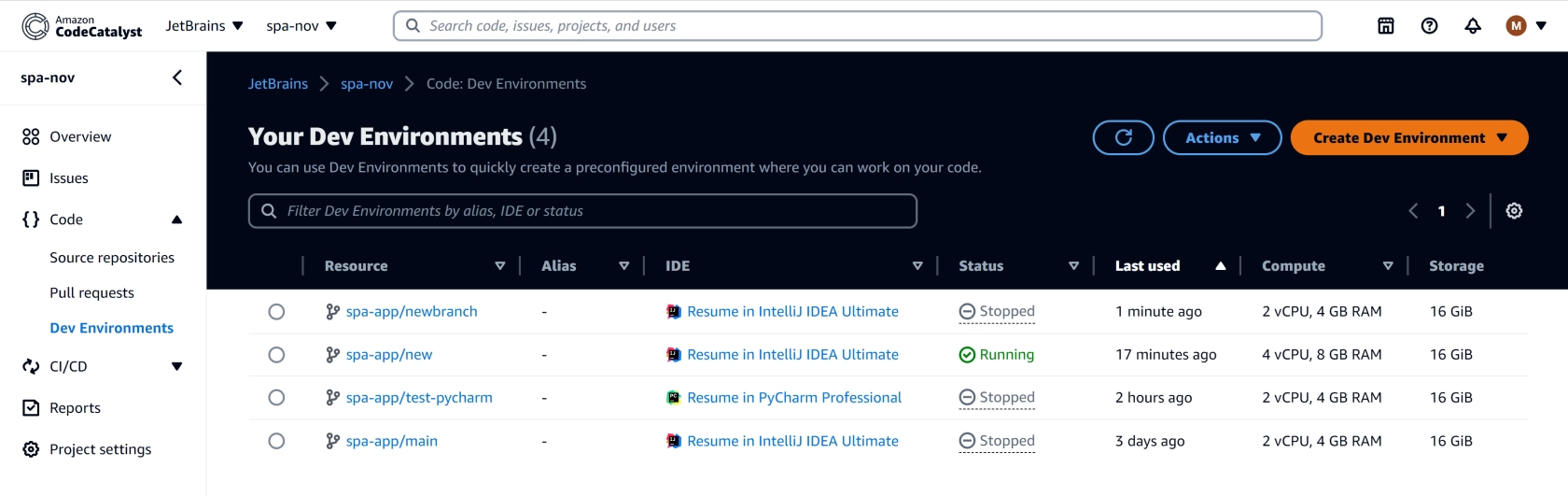This screenshot has height=496, width=1568.
Task: Open the JetBrains space dropdown
Action: [204, 26]
